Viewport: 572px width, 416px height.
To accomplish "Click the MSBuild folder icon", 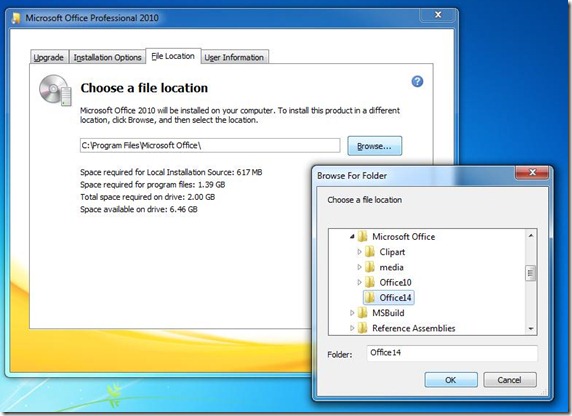I will 362,313.
